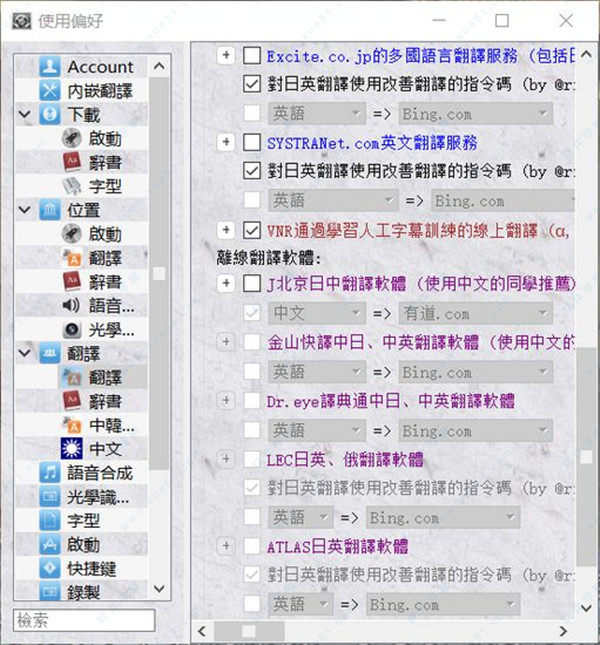This screenshot has height=645, width=600.
Task: Click the horizontal scrollbar right arrow
Action: 564,631
